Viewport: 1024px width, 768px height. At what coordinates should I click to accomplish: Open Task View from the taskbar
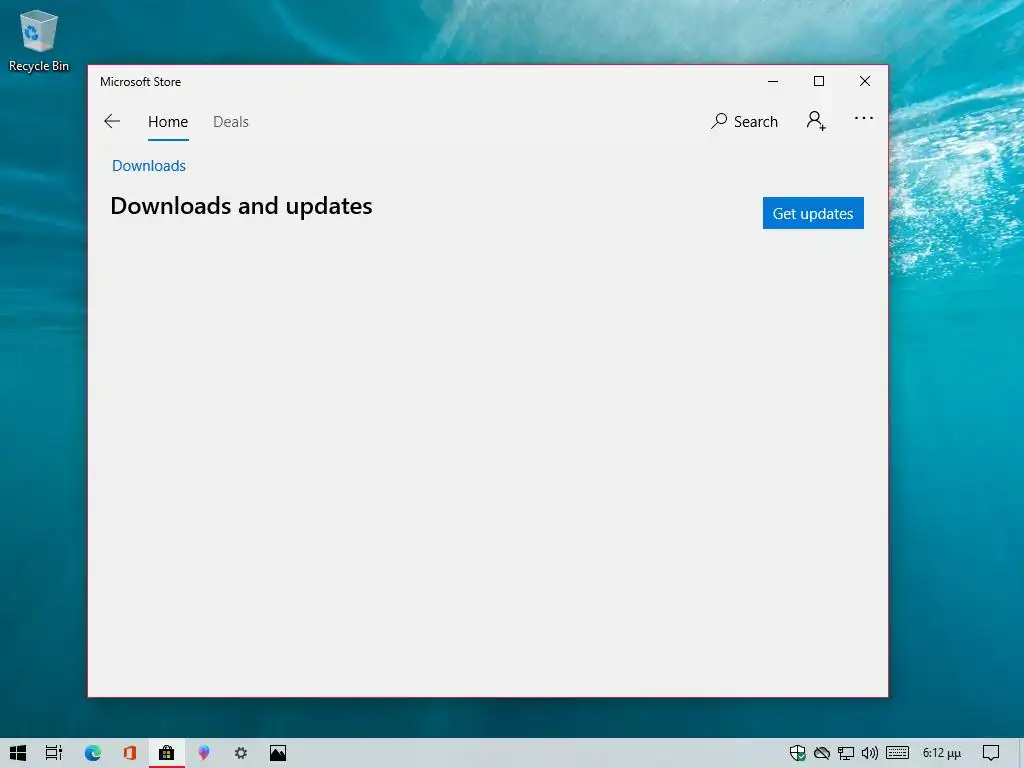(x=54, y=753)
